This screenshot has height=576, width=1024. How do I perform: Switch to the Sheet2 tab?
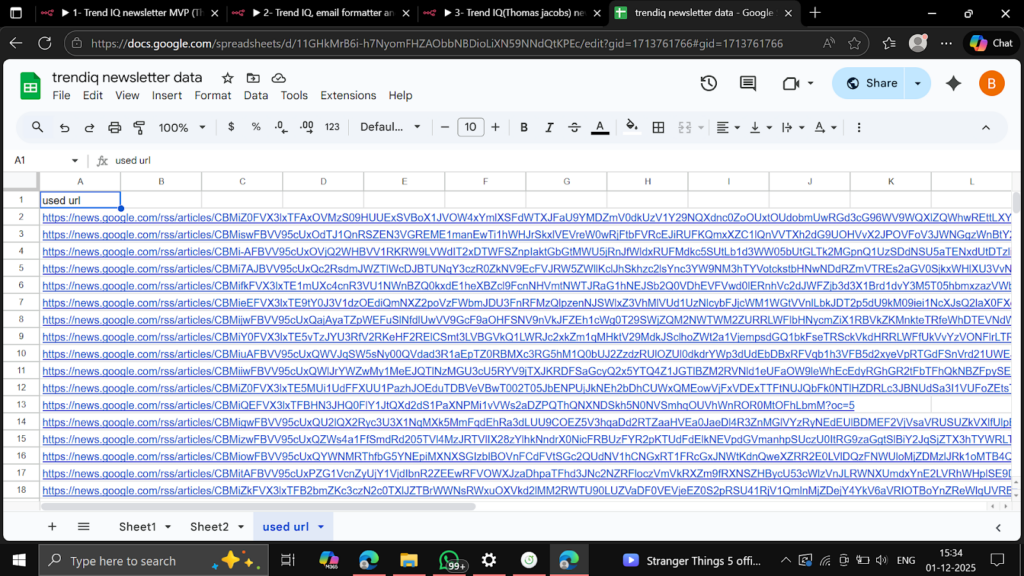209,527
